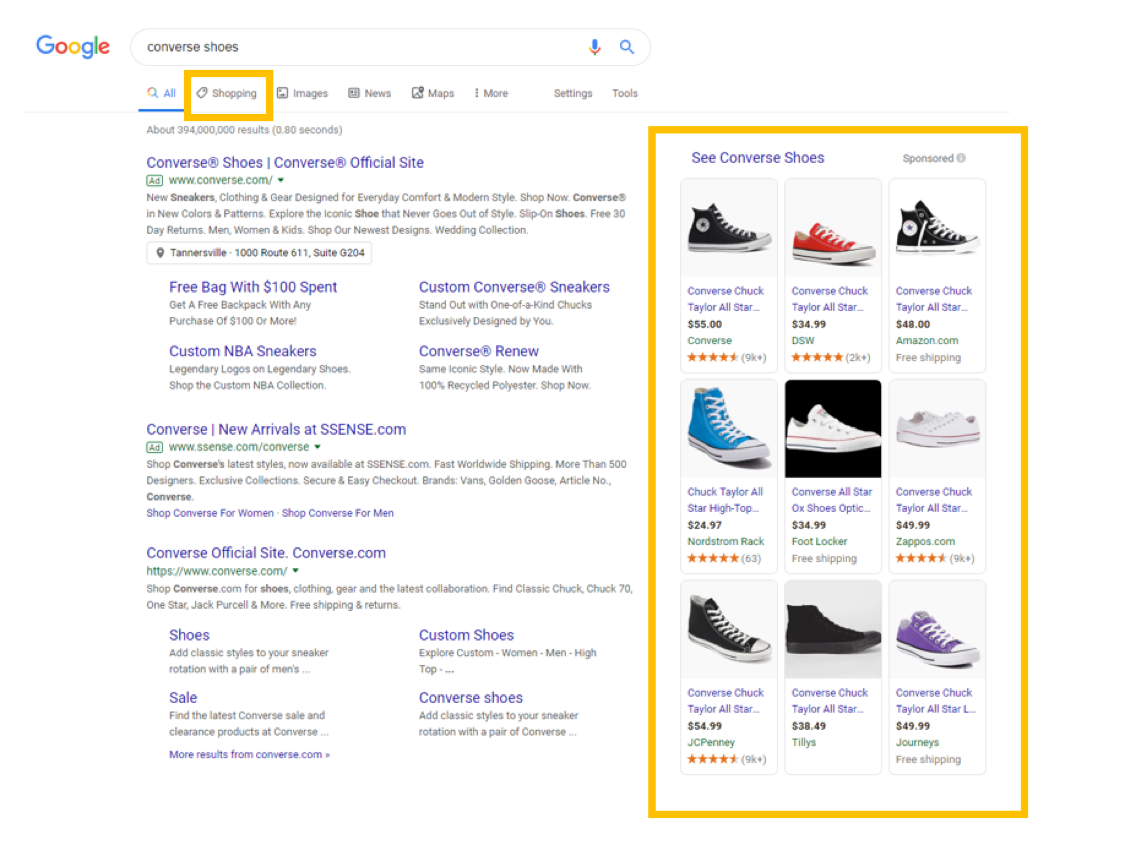This screenshot has width=1125, height=854.
Task: Click the Sponsored info icon
Action: coord(961,158)
